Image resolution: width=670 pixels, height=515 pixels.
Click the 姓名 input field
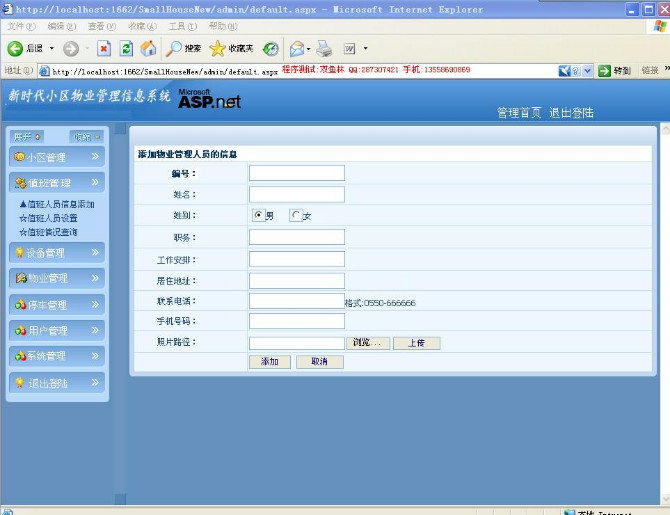297,194
